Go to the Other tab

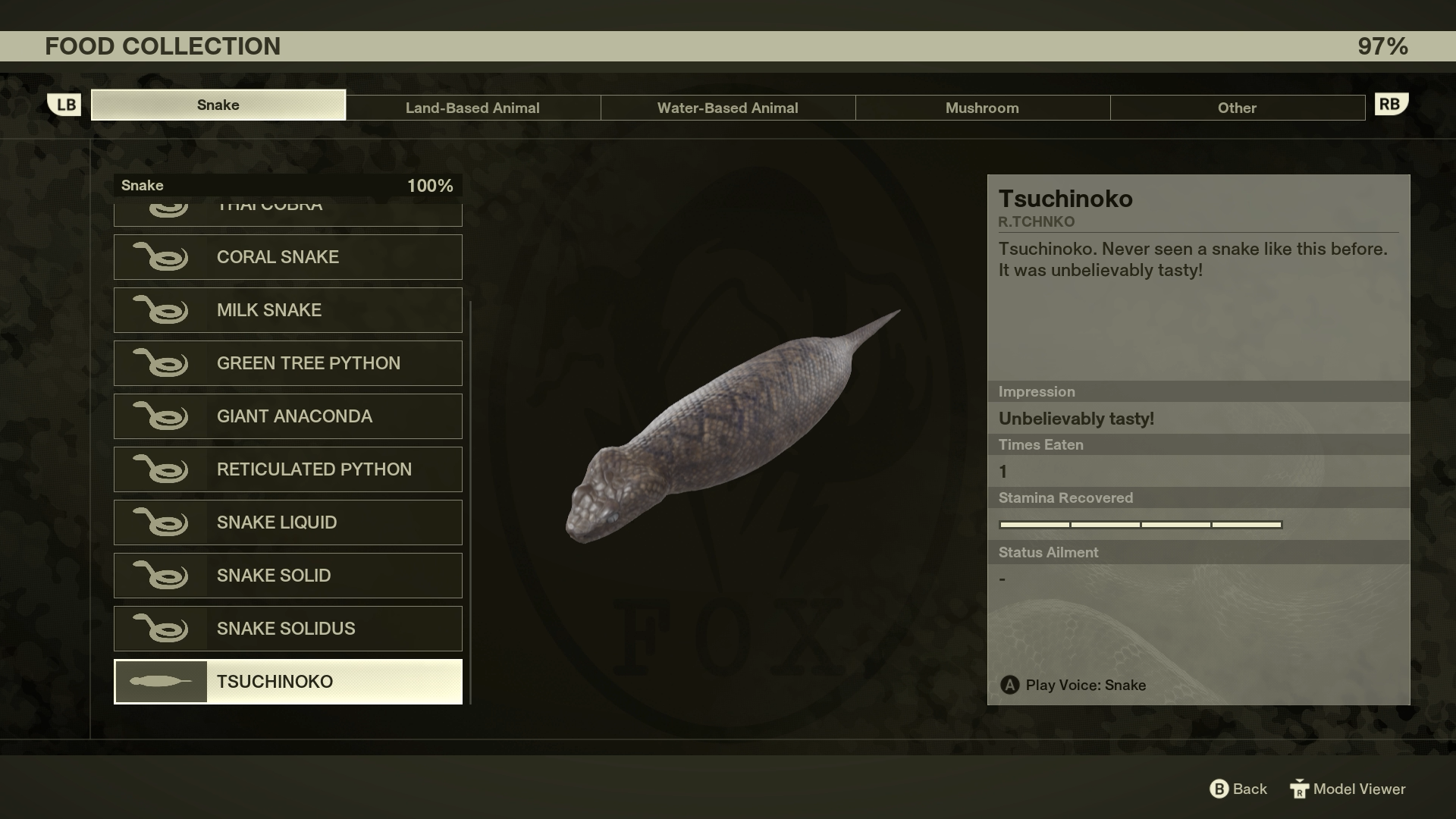(1237, 108)
